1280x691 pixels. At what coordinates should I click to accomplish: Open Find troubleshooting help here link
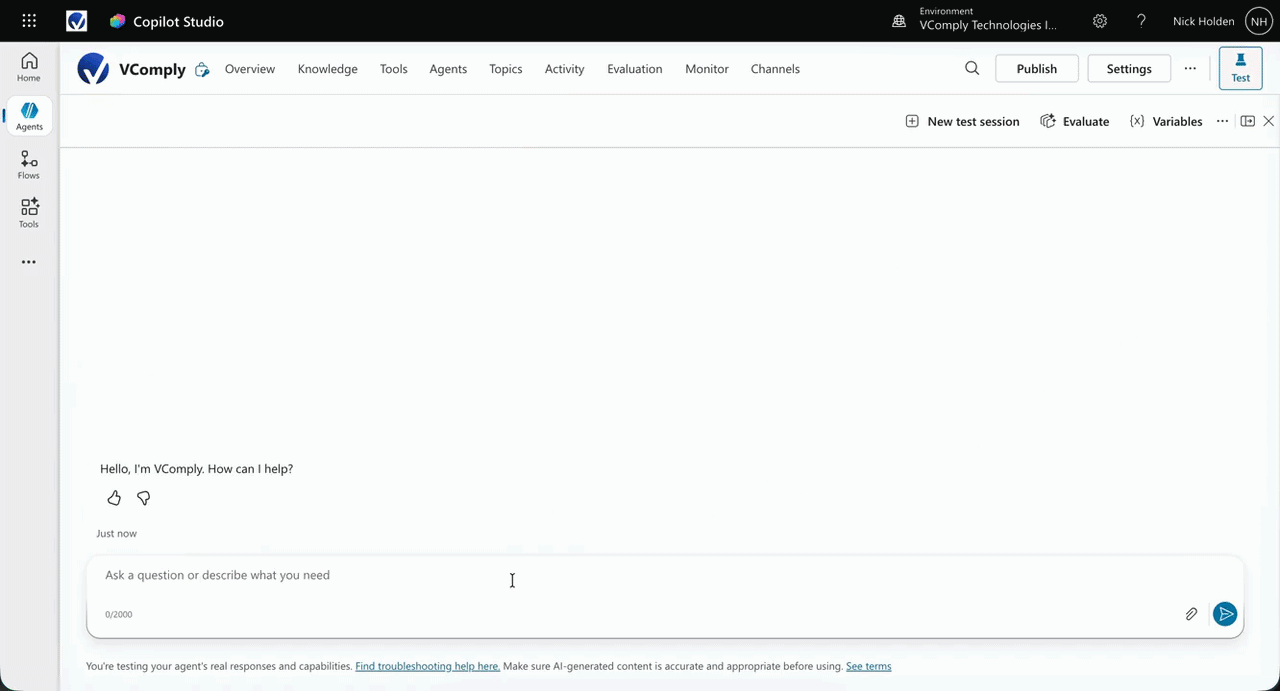point(428,666)
